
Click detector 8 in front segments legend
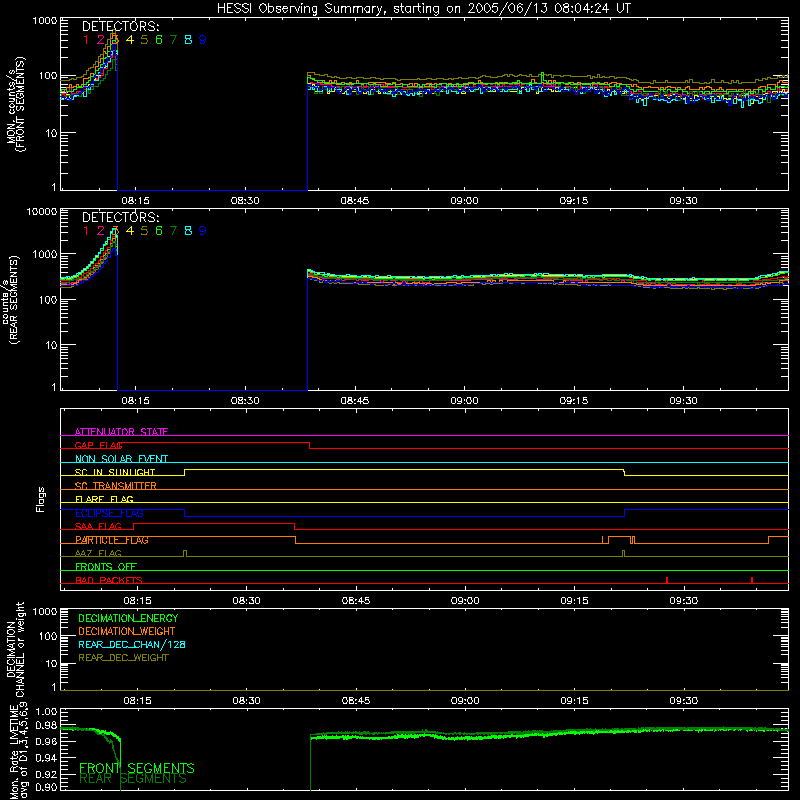point(188,40)
